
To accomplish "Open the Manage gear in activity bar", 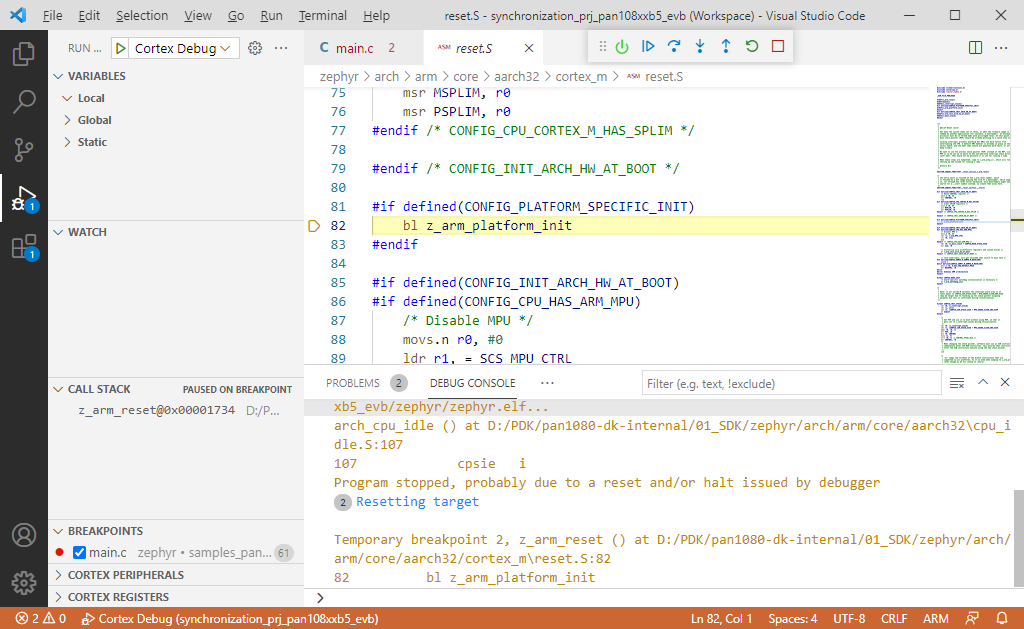I will [x=24, y=583].
